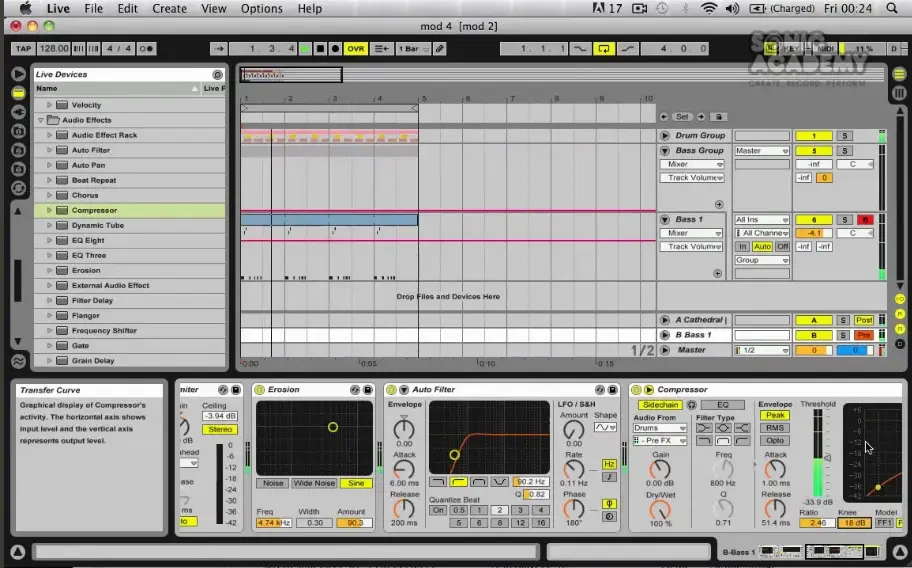The image size is (912, 568).
Task: Click the Compressor Ratio value slider
Action: (817, 523)
